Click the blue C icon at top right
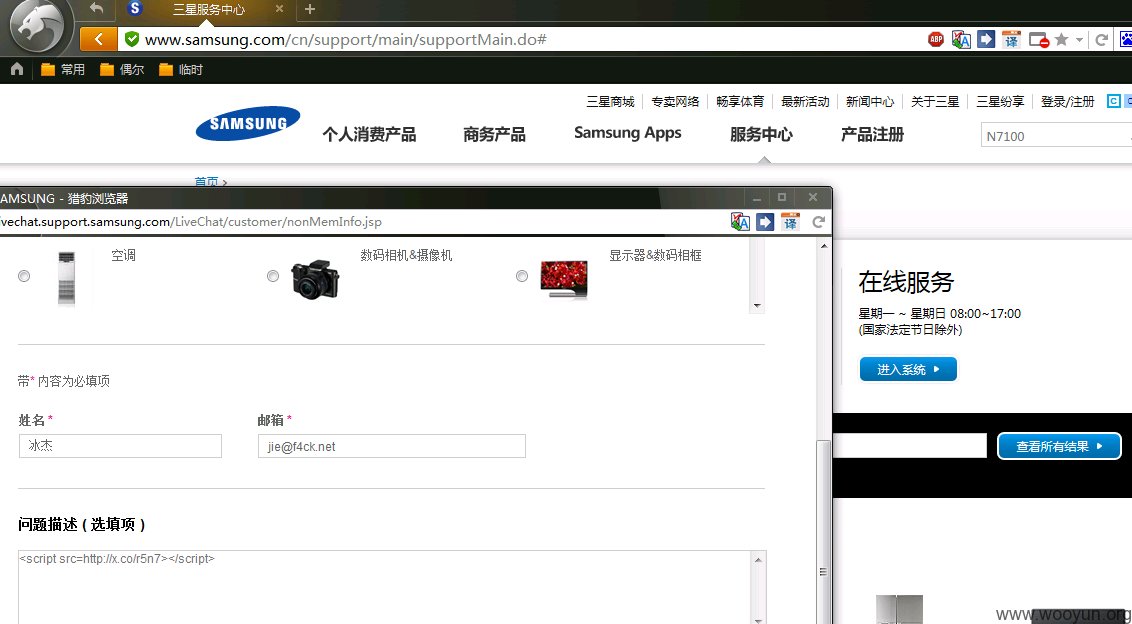The height and width of the screenshot is (624, 1132). click(1114, 101)
